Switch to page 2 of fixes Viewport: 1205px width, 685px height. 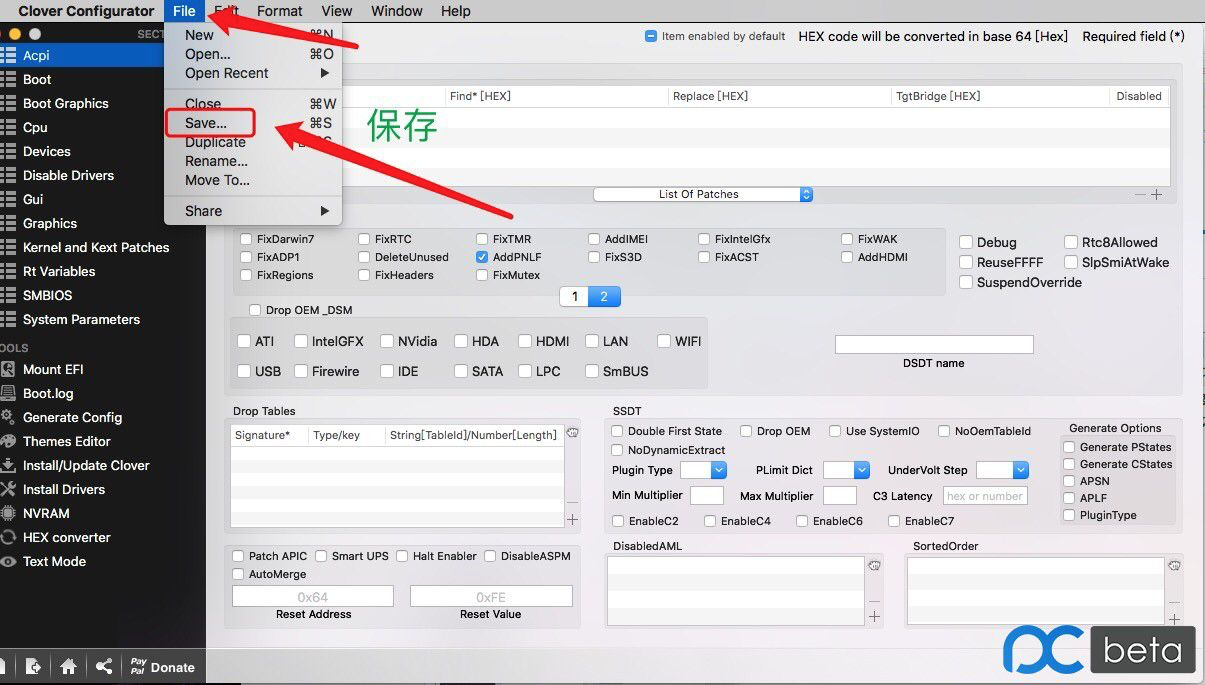605,297
